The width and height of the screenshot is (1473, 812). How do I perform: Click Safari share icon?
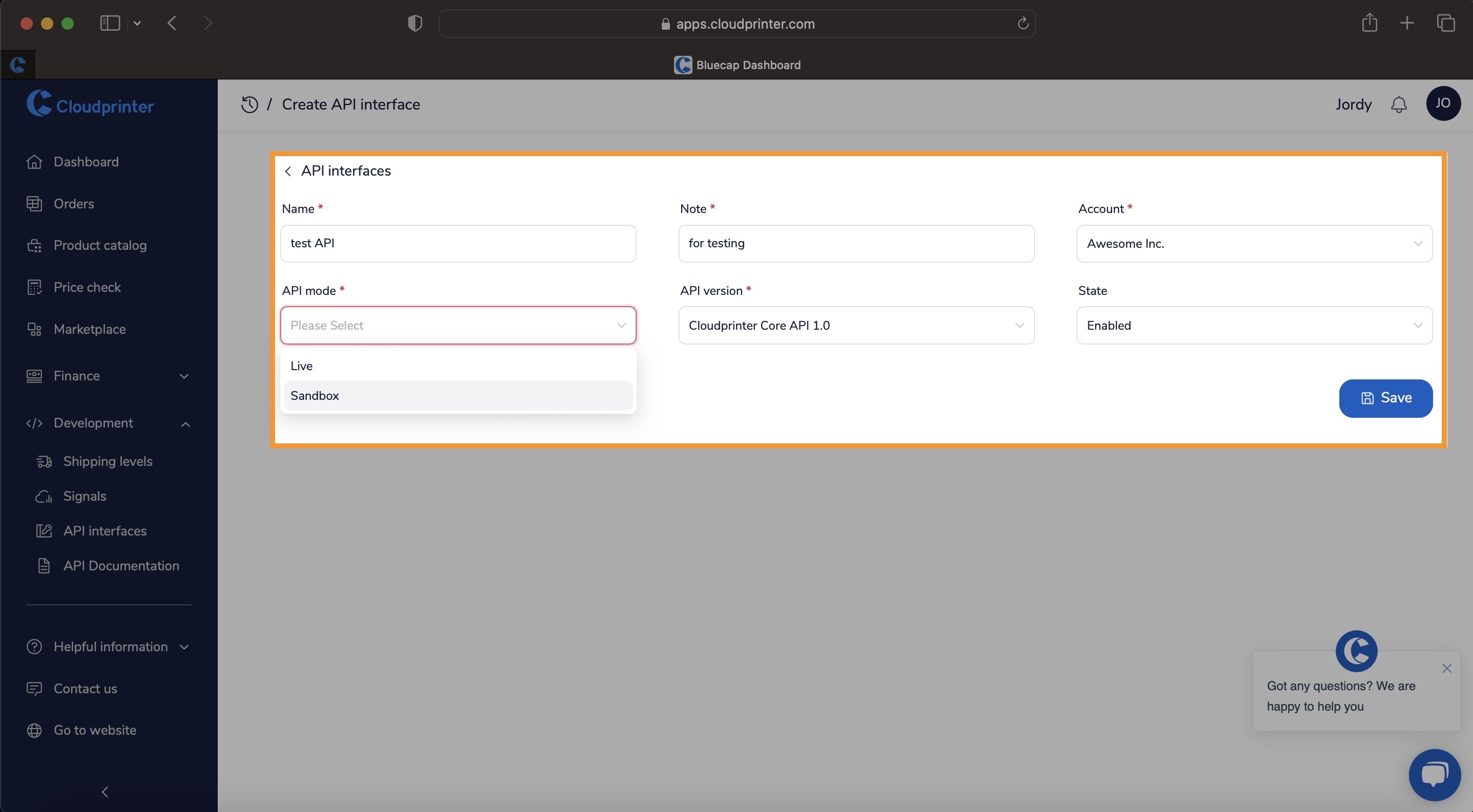click(1370, 23)
